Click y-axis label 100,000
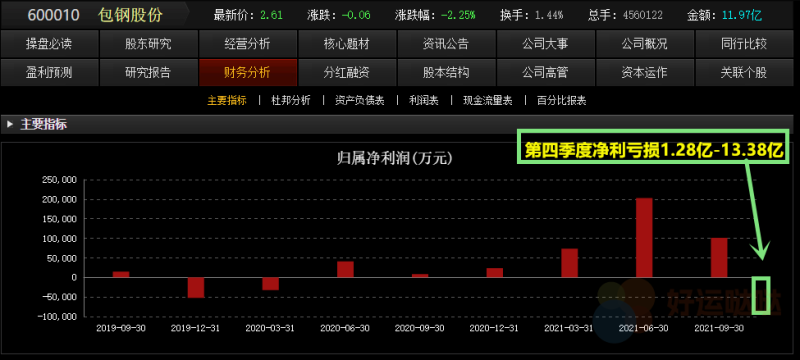 pos(61,239)
